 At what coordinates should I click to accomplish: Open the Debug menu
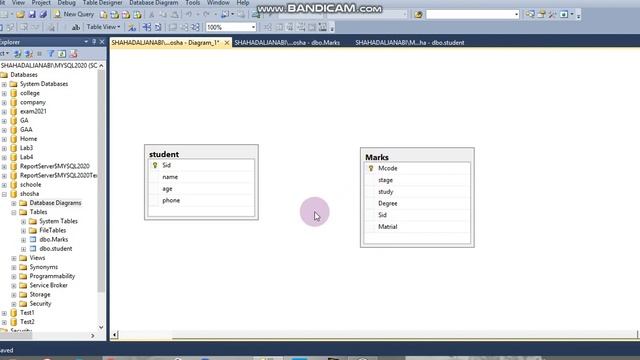pos(67,3)
